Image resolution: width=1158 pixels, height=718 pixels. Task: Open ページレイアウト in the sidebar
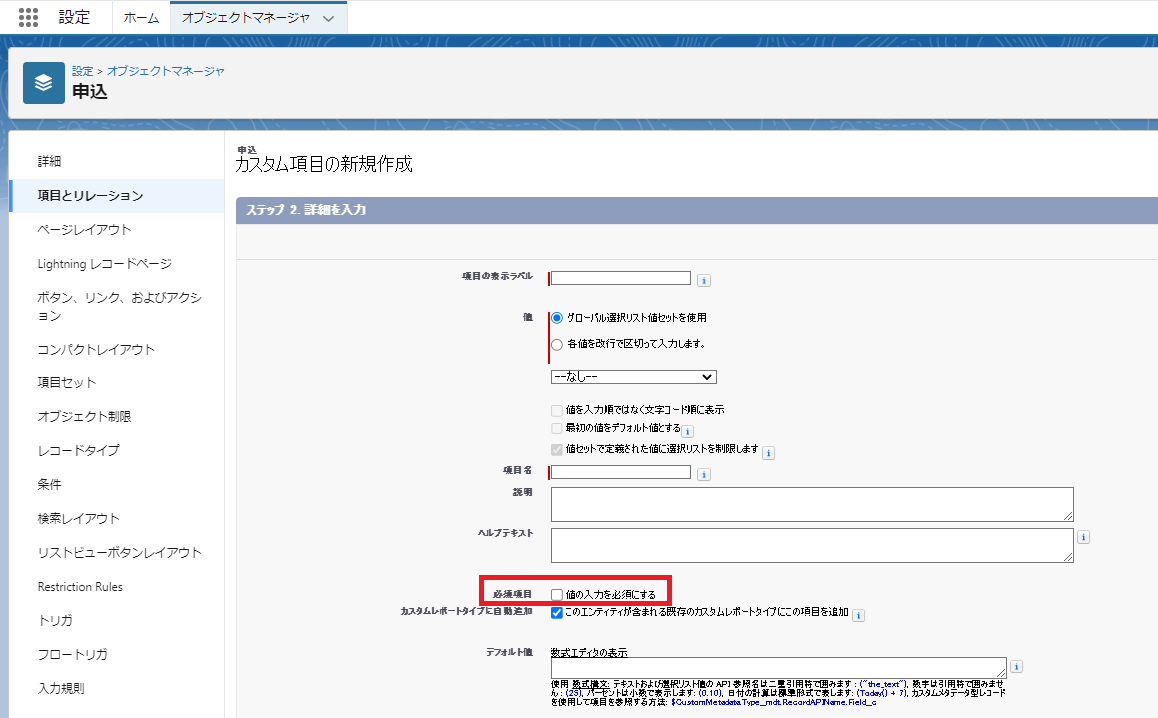84,229
